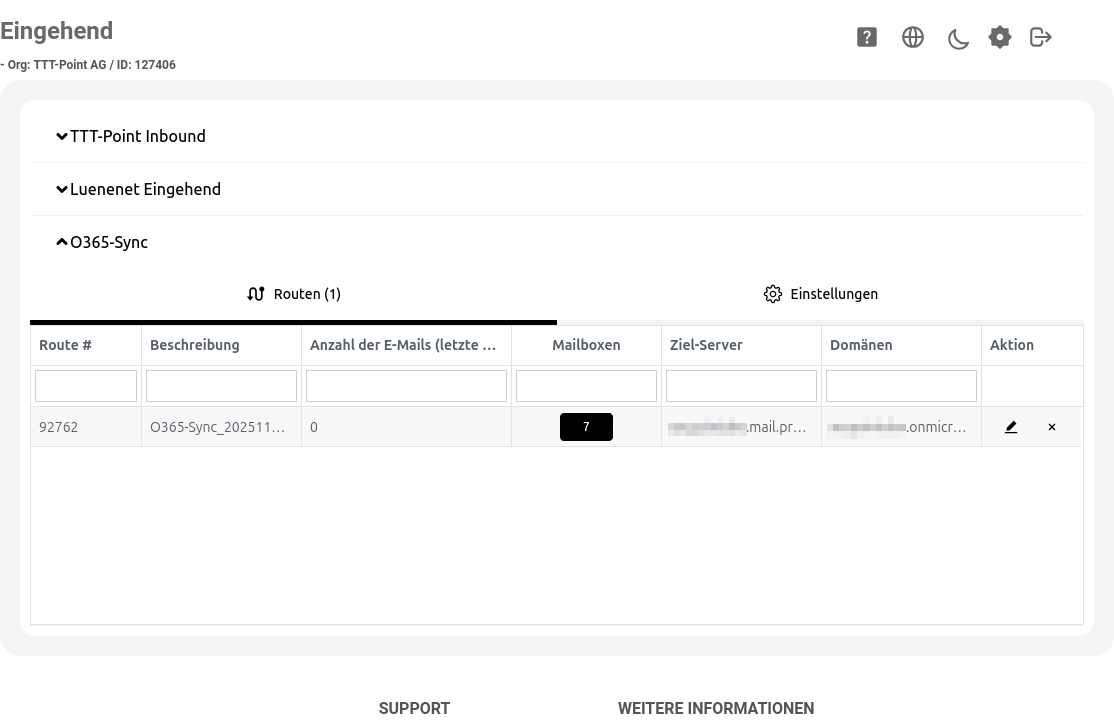Focus the Beschreibung filter input
Image resolution: width=1114 pixels, height=726 pixels.
[x=221, y=386]
